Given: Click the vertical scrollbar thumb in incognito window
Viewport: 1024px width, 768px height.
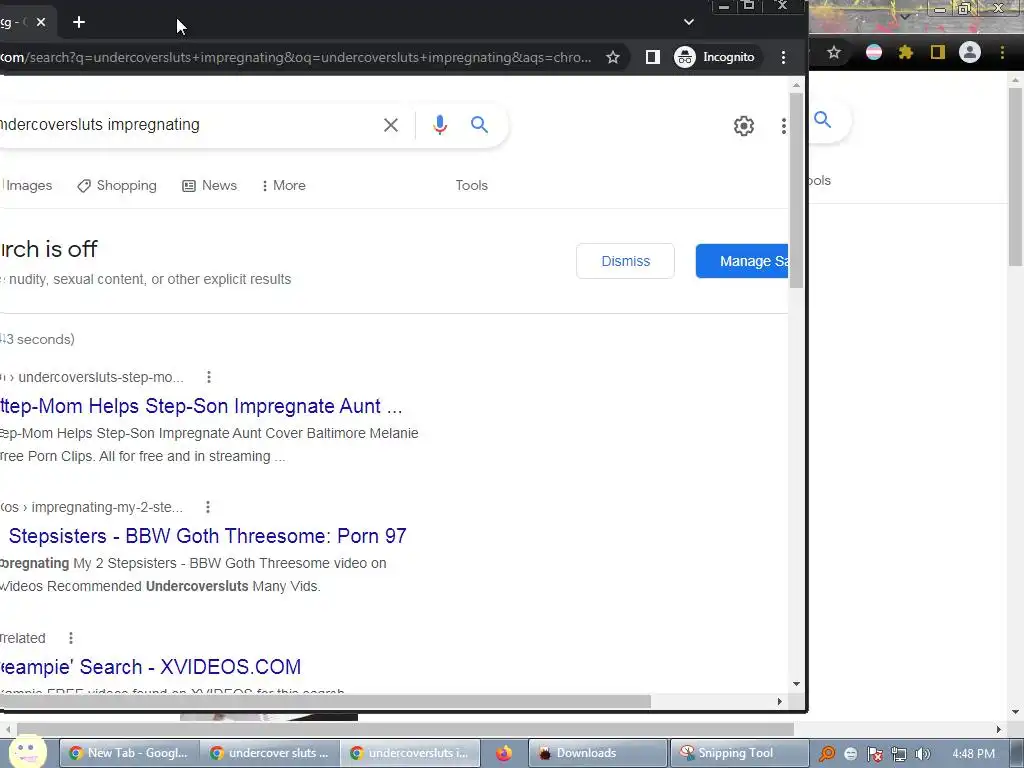Looking at the screenshot, I should (796, 189).
